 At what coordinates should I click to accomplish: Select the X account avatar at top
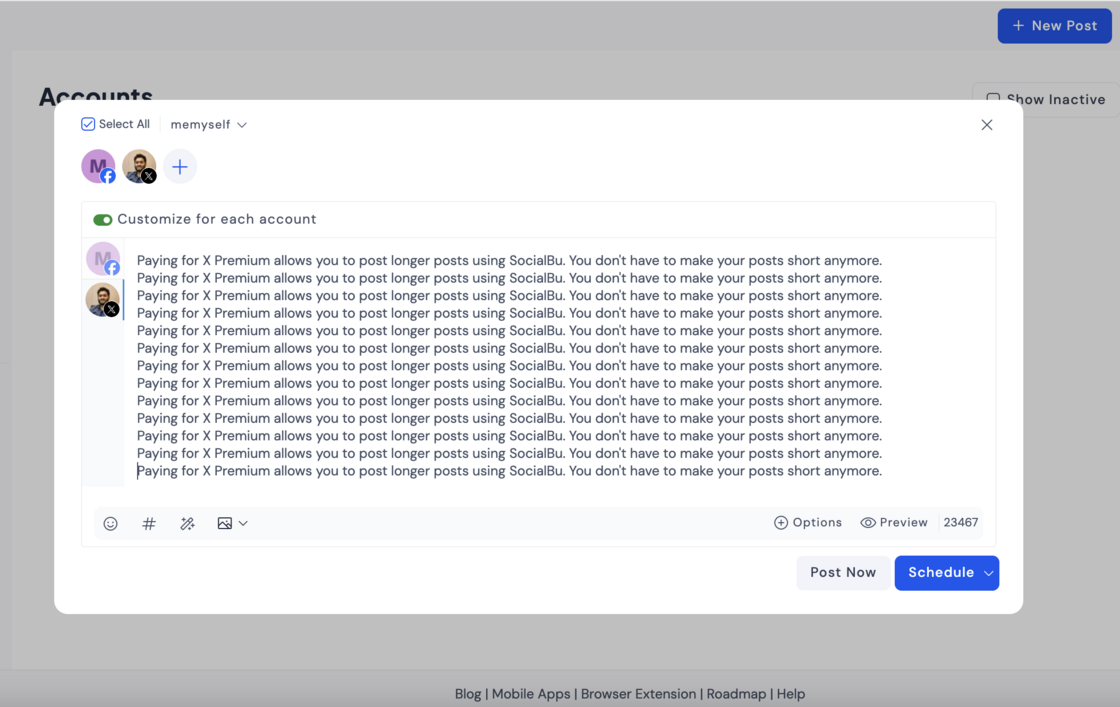pyautogui.click(x=139, y=167)
